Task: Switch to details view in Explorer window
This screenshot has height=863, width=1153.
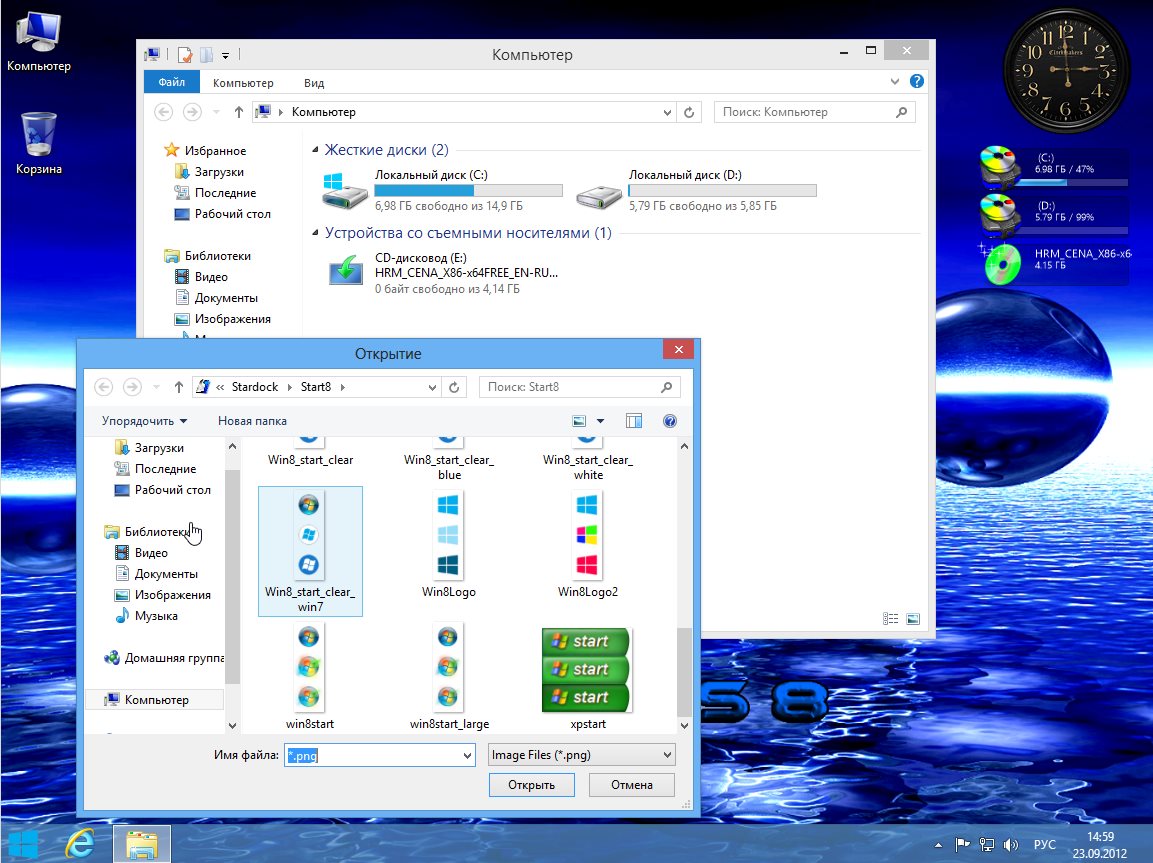Action: 892,619
